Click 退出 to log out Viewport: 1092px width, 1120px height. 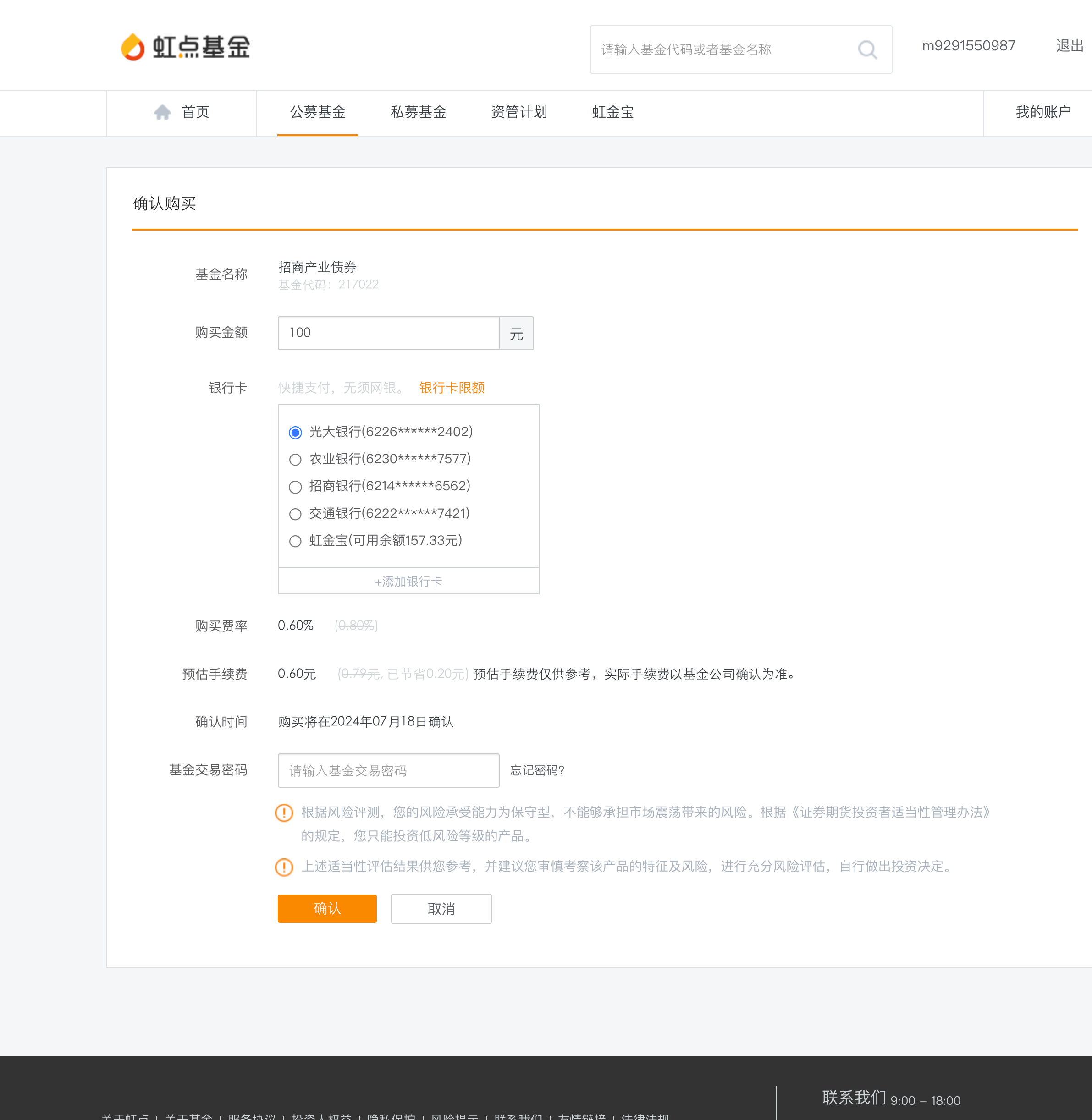[1070, 46]
